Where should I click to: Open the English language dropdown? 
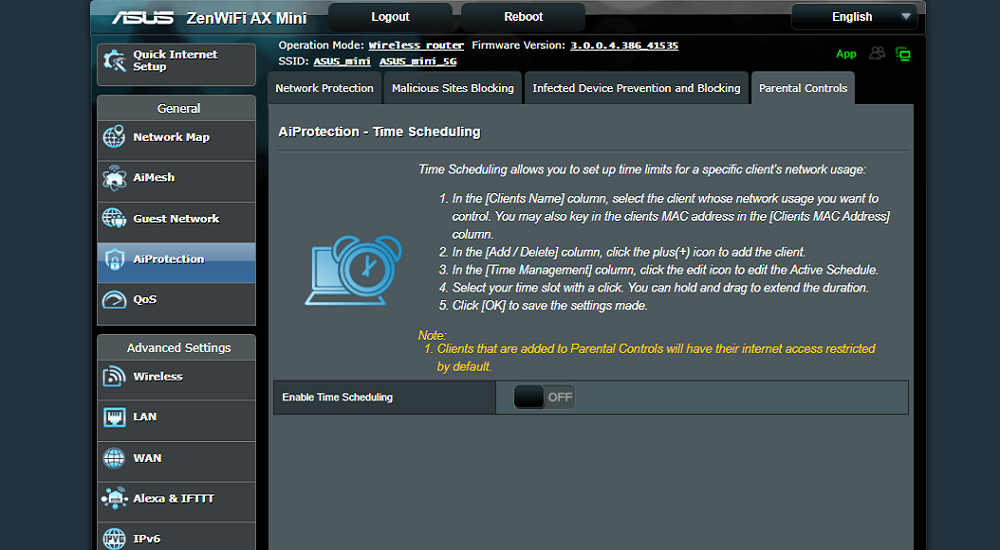(x=855, y=17)
